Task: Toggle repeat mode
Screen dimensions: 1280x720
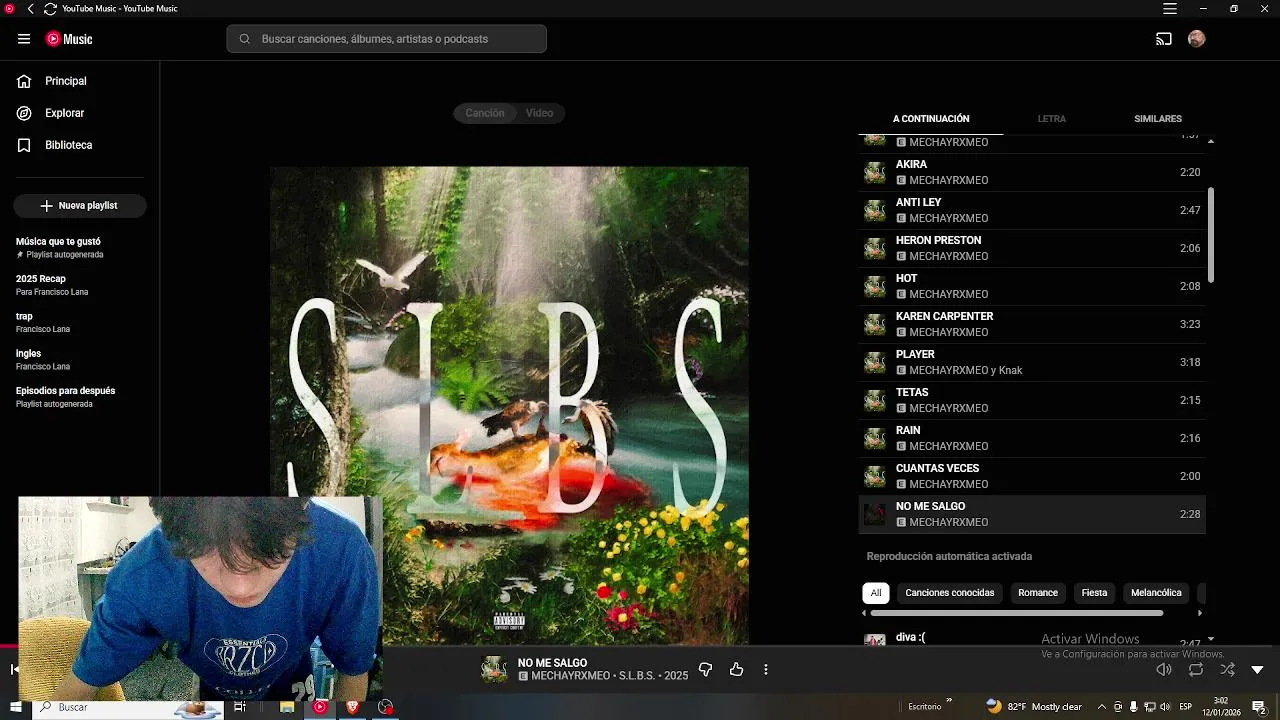Action: (x=1196, y=670)
